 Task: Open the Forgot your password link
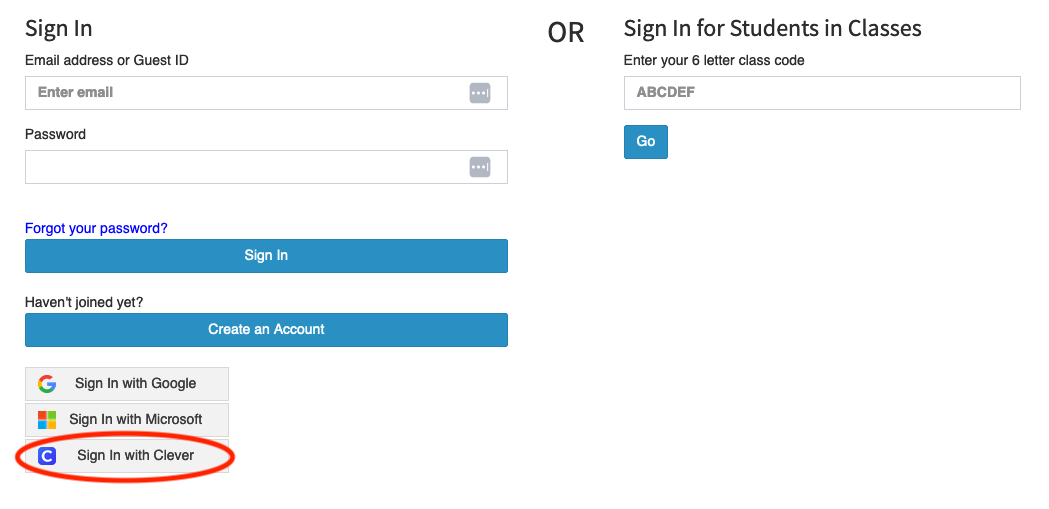[96, 228]
